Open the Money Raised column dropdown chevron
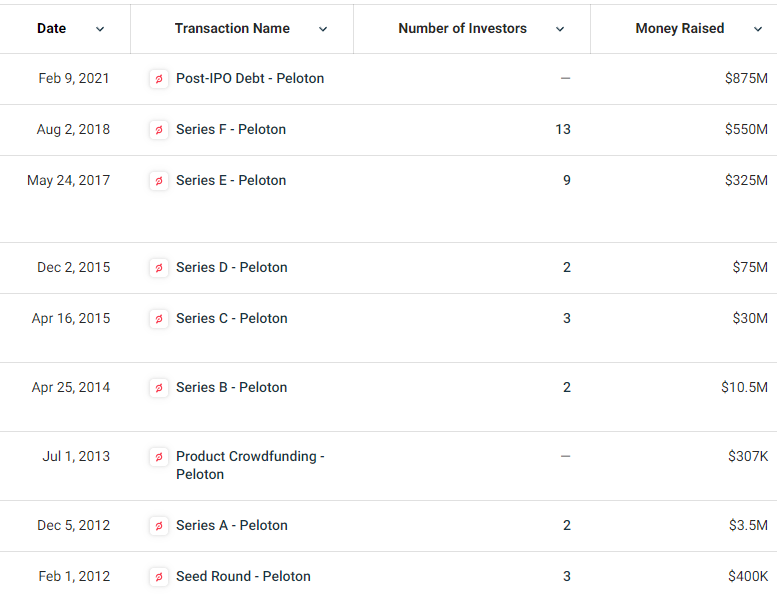 click(x=758, y=29)
